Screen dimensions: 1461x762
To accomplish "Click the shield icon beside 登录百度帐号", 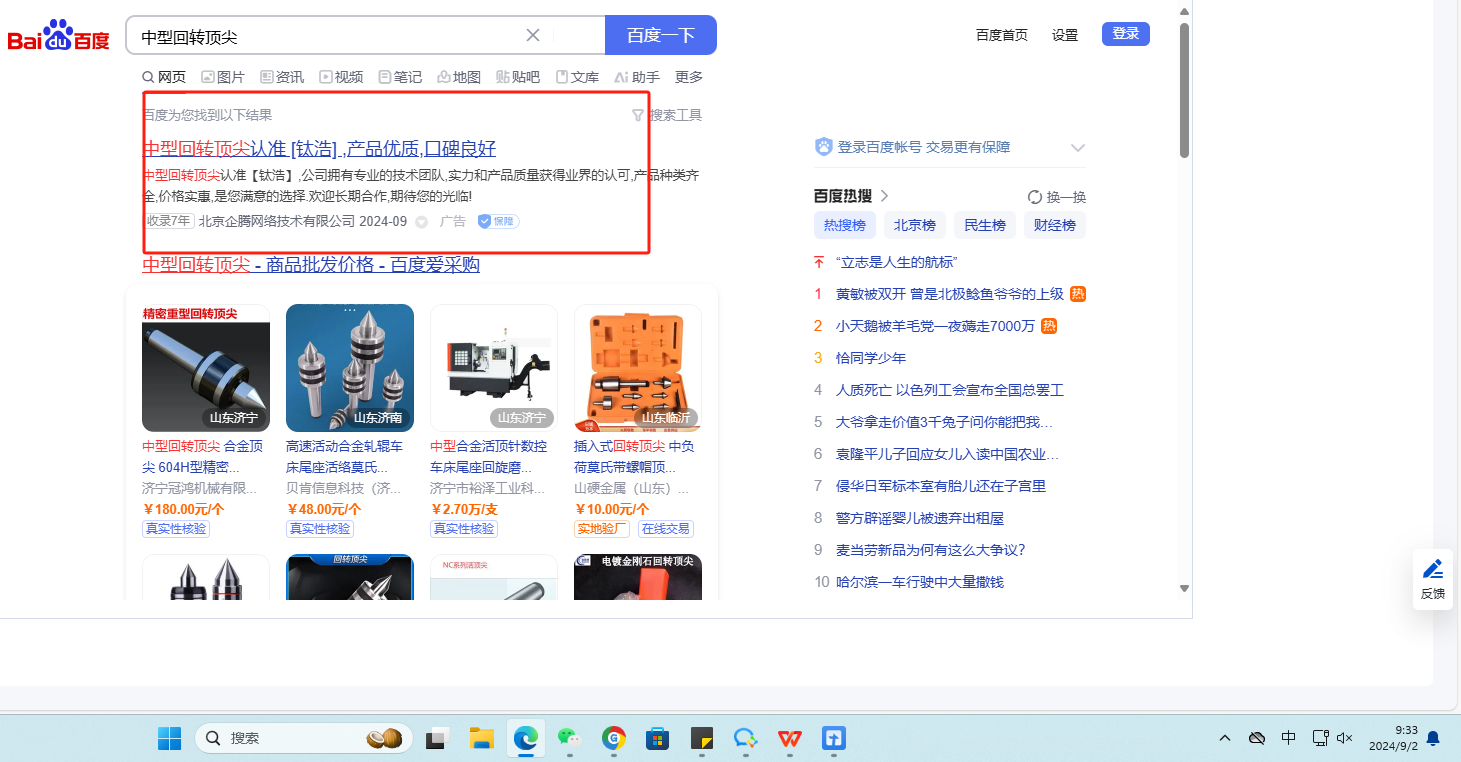I will coord(824,147).
